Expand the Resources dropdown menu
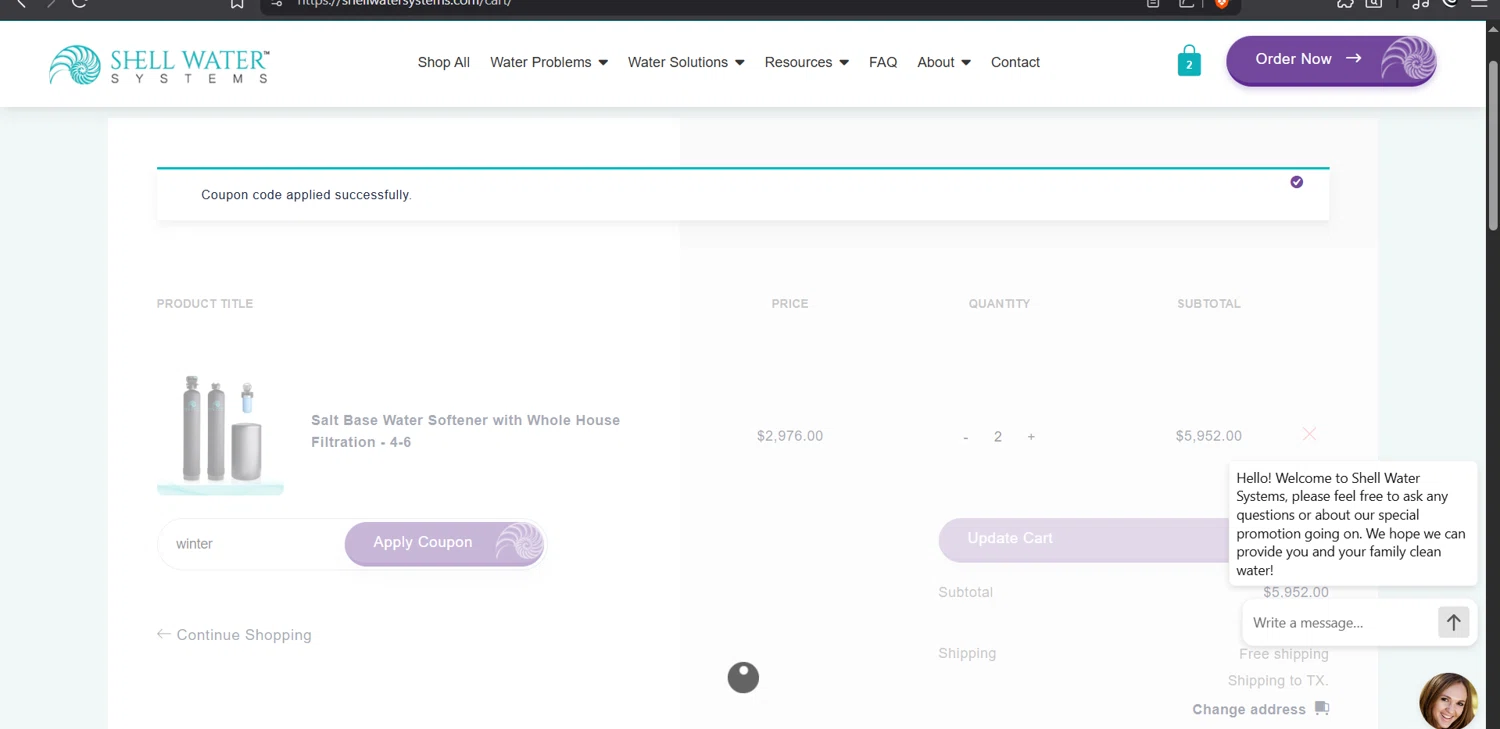Image resolution: width=1500 pixels, height=729 pixels. [x=807, y=62]
